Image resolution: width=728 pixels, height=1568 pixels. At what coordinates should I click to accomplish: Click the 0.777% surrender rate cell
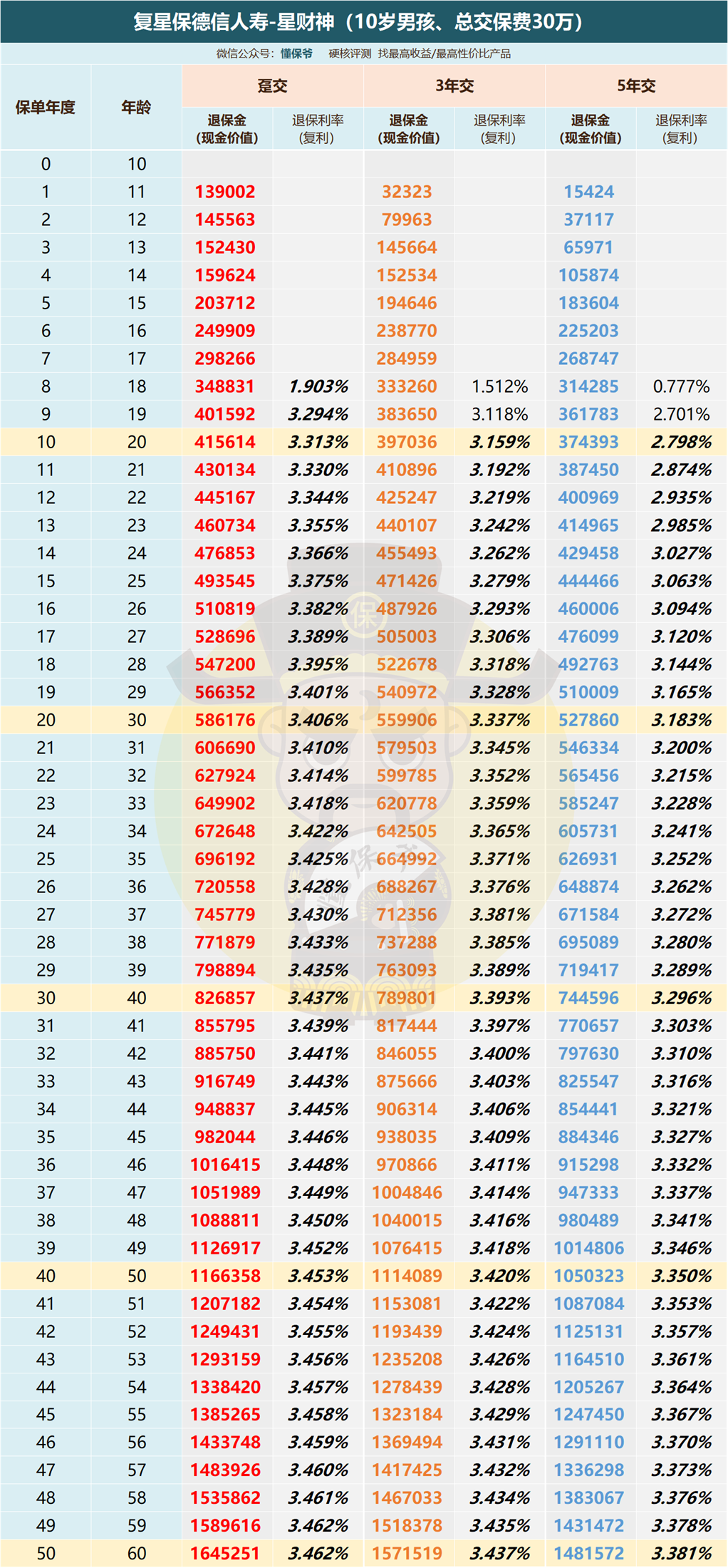[x=681, y=386]
